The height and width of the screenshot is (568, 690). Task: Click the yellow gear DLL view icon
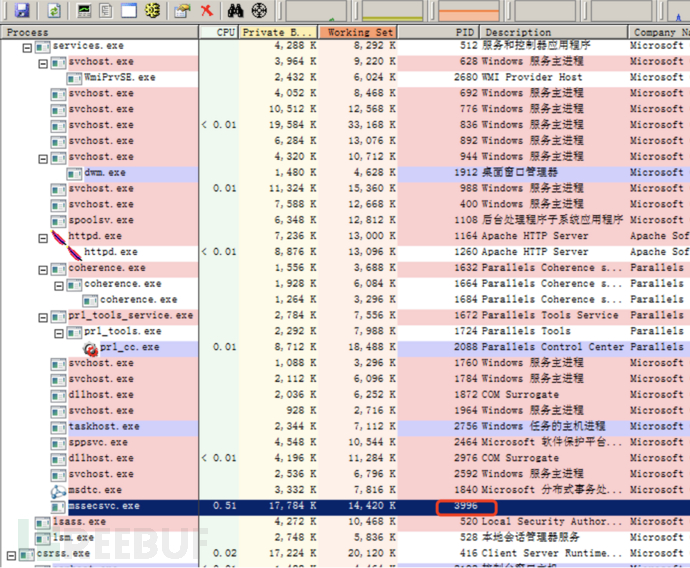tap(152, 10)
